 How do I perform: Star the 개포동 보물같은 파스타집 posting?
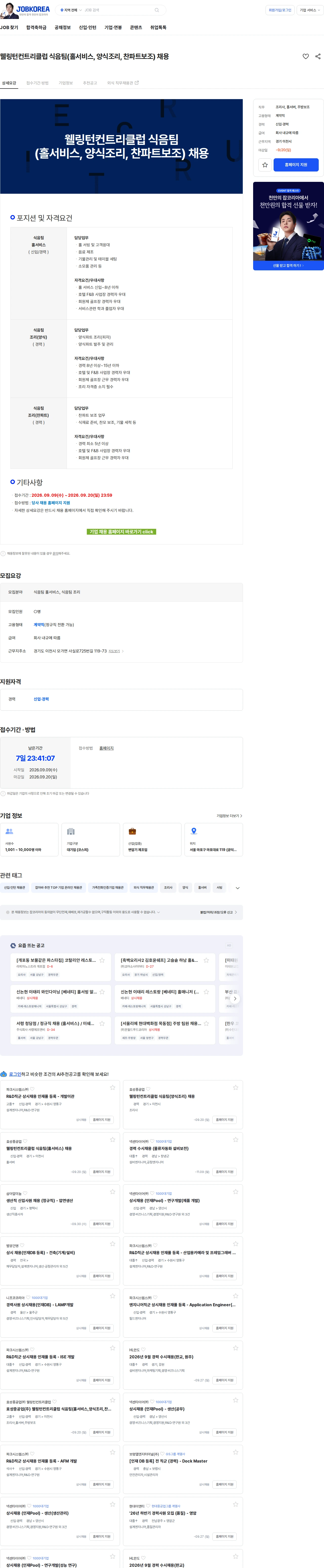click(x=102, y=961)
